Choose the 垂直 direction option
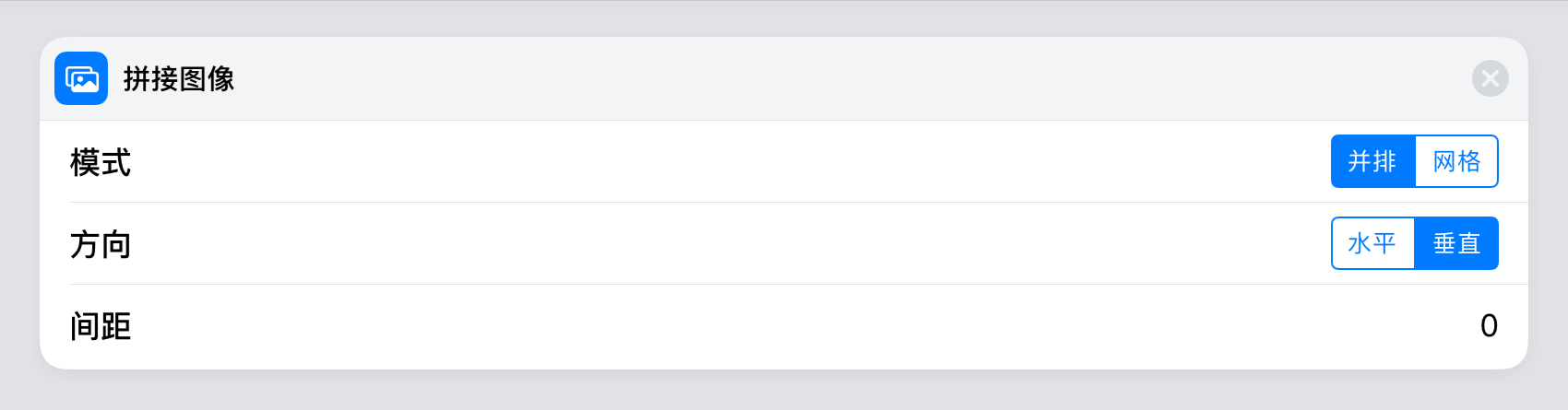The image size is (1568, 410). 1456,243
